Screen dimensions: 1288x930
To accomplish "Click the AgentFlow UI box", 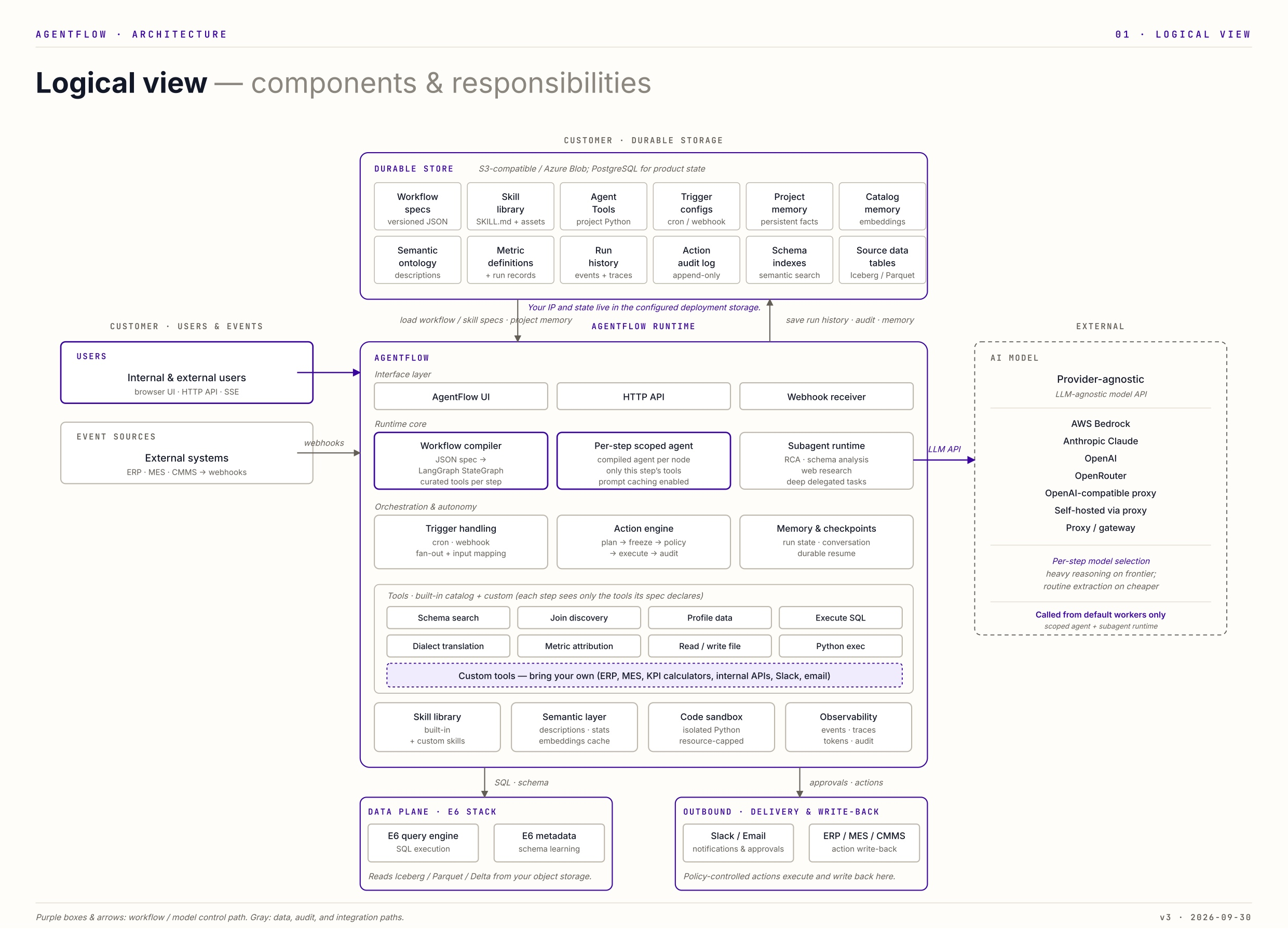I will click(x=460, y=397).
